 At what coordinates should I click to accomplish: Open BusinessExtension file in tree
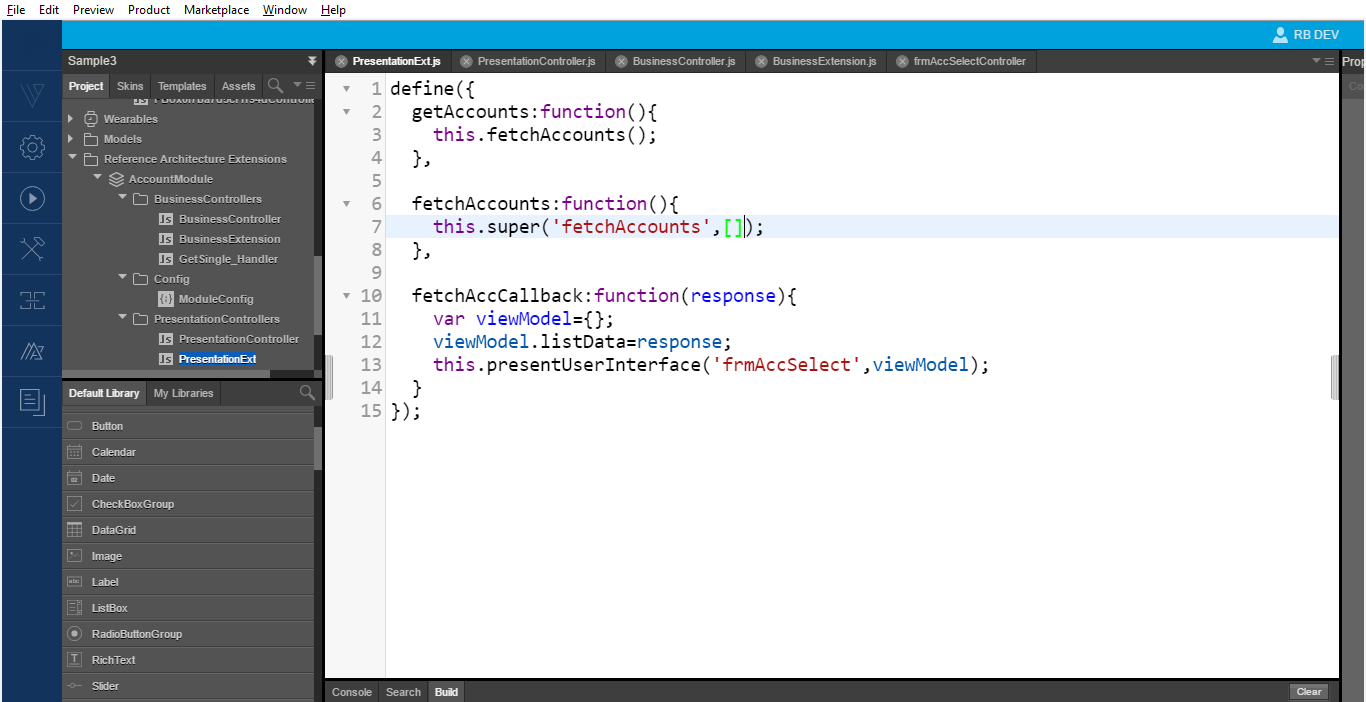click(x=230, y=239)
